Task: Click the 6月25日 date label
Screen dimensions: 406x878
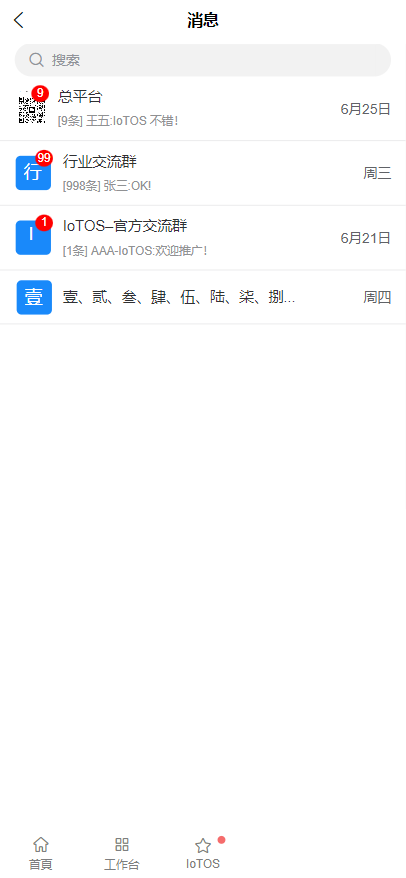Action: click(365, 109)
